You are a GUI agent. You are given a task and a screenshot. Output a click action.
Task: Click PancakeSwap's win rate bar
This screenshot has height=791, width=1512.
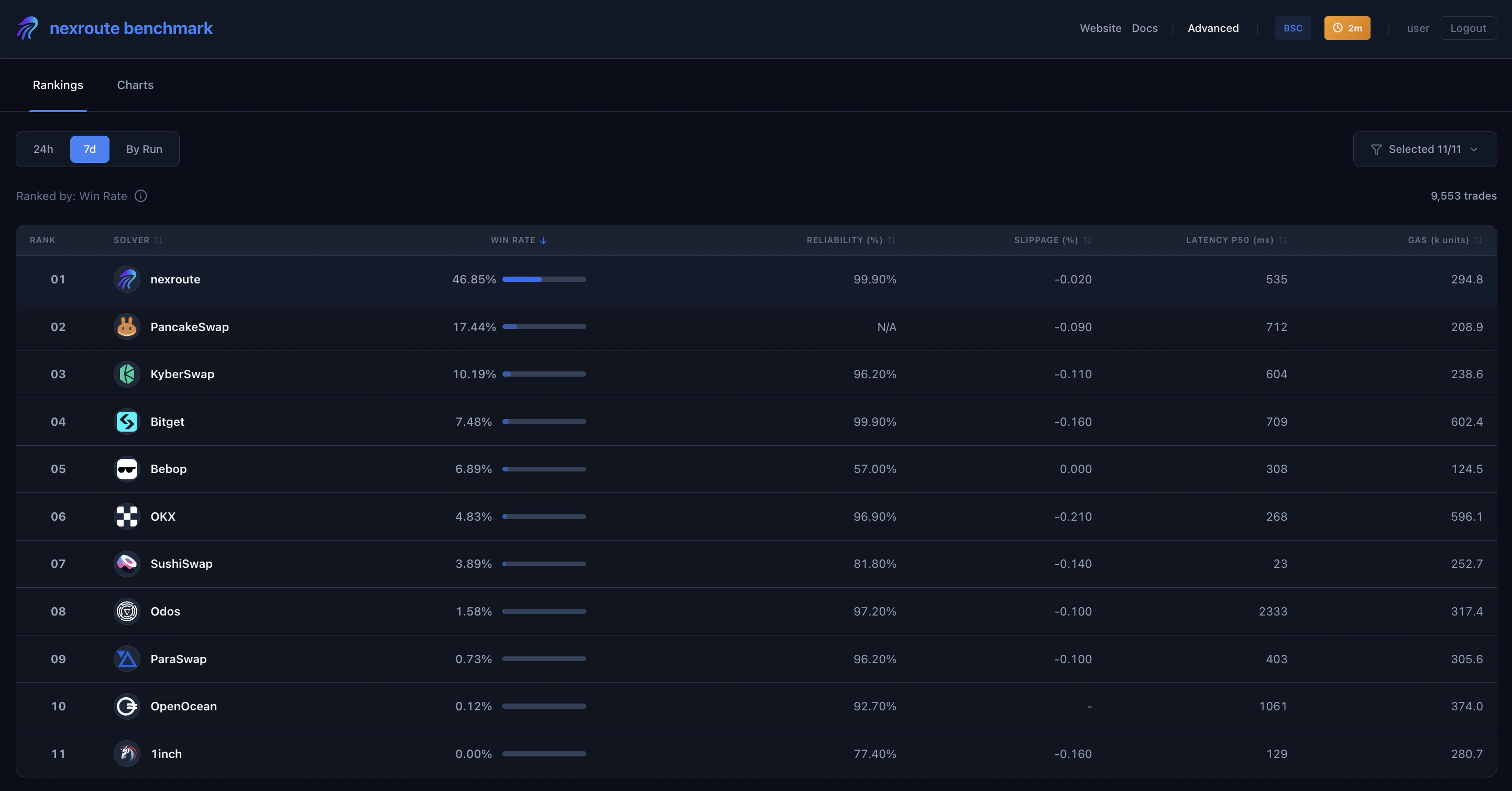(x=544, y=327)
